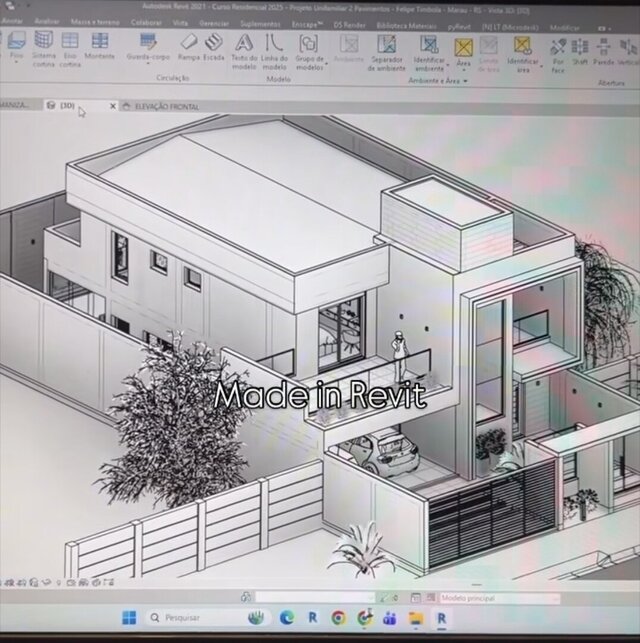
Task: Expand the Guarda-corpo dropdown arrow
Action: pos(148,64)
